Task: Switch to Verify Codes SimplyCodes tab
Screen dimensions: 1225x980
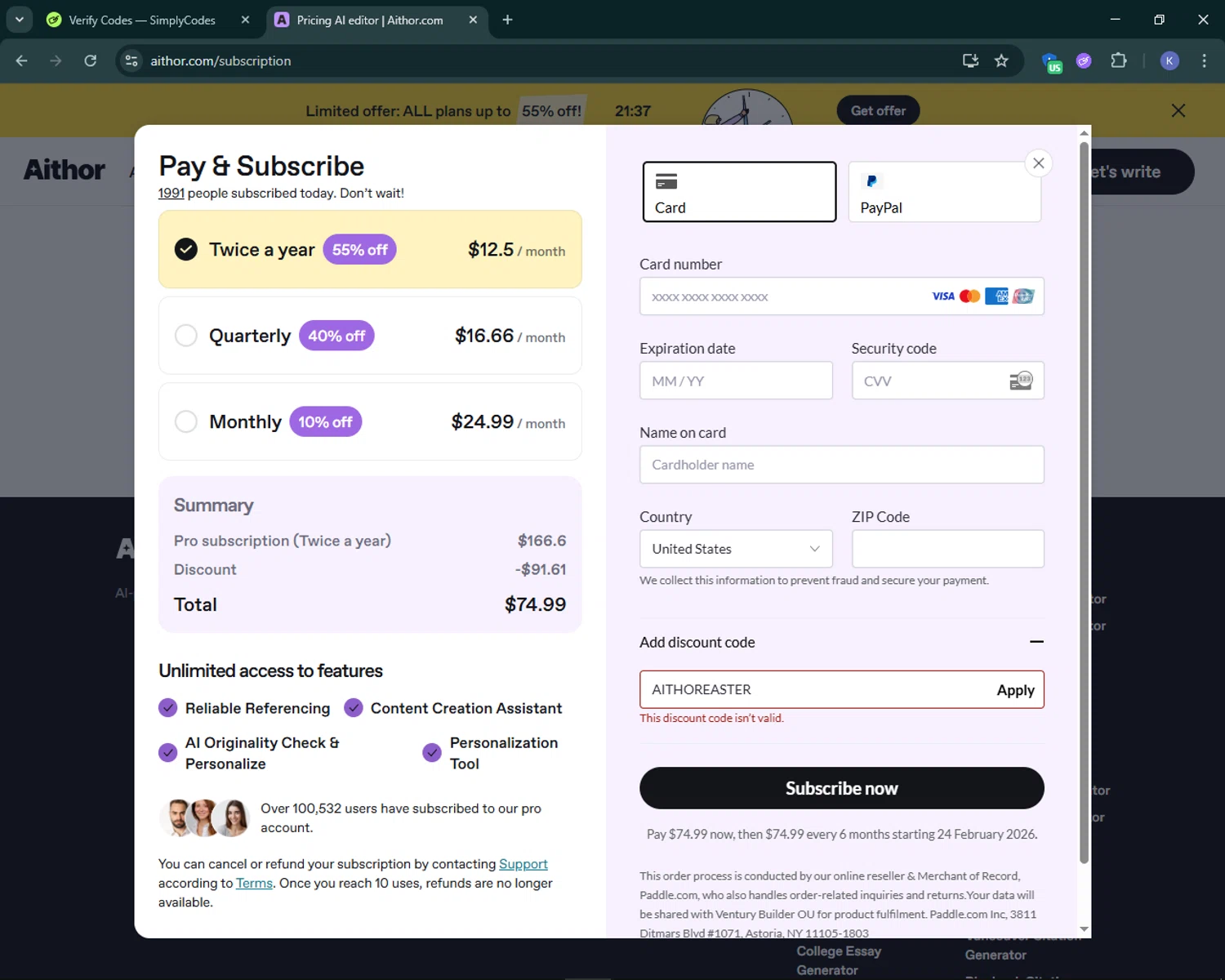Action: point(142,20)
